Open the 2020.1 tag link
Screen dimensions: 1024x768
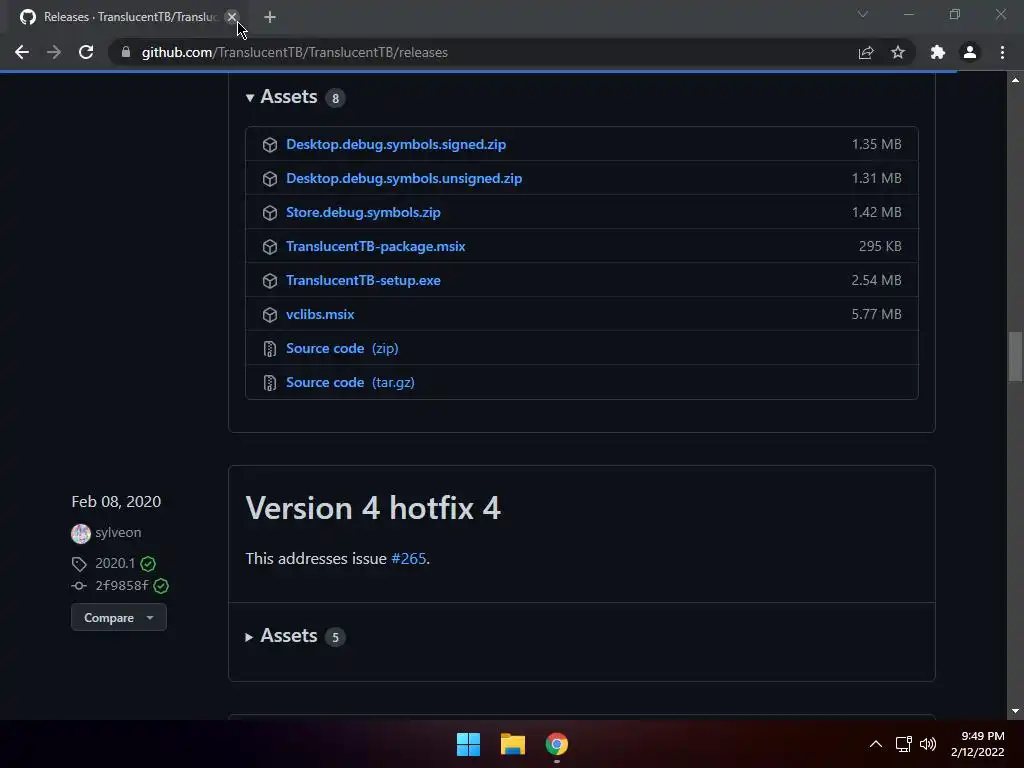coord(115,564)
